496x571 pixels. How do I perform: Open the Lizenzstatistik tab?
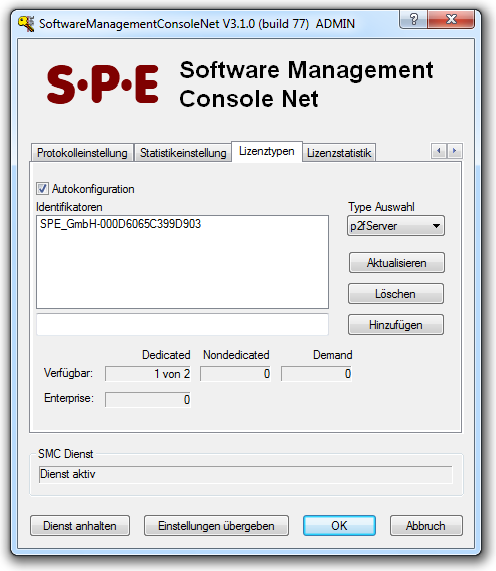[x=339, y=153]
